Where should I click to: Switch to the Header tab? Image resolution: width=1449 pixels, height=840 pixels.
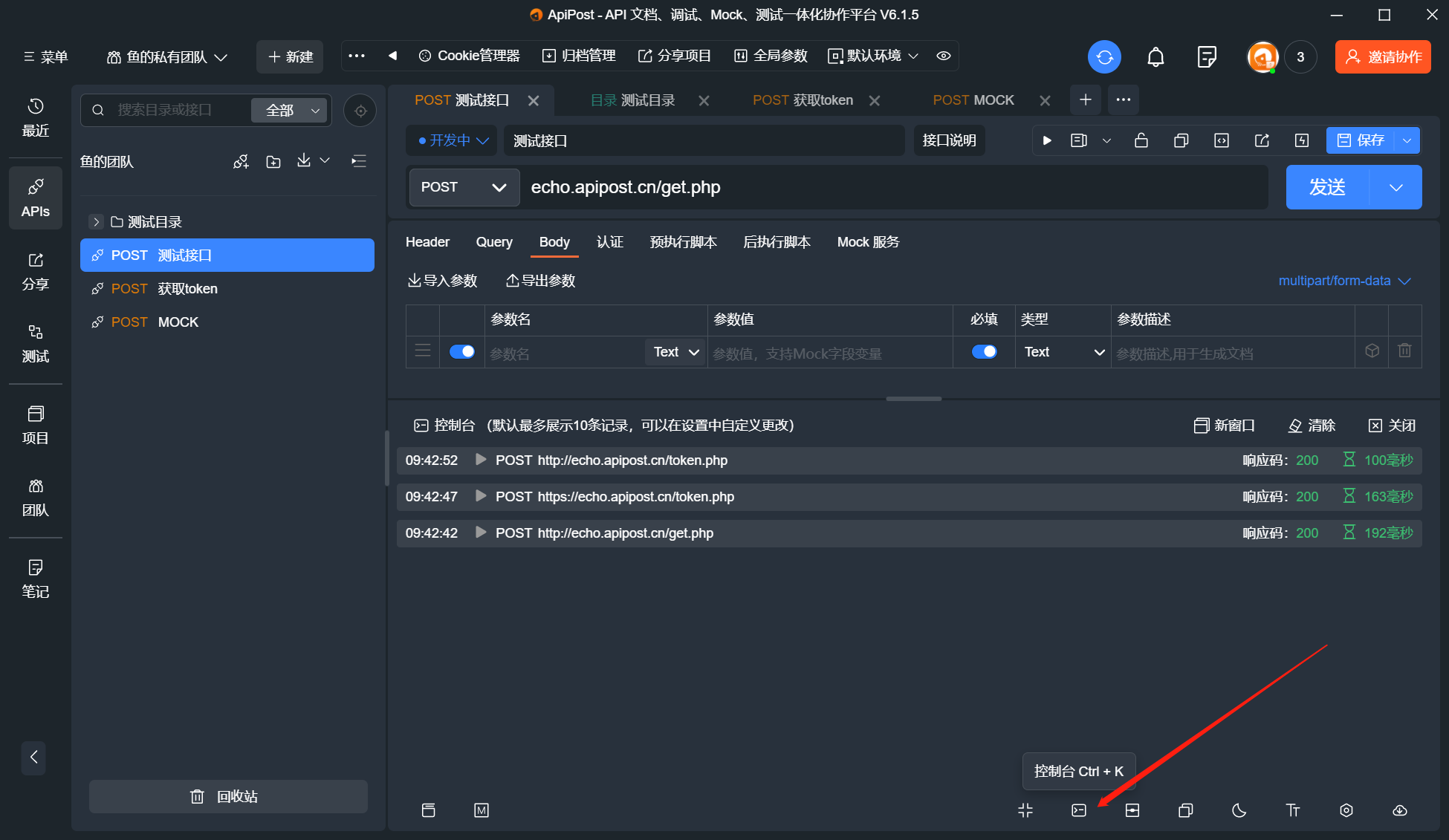tap(427, 242)
